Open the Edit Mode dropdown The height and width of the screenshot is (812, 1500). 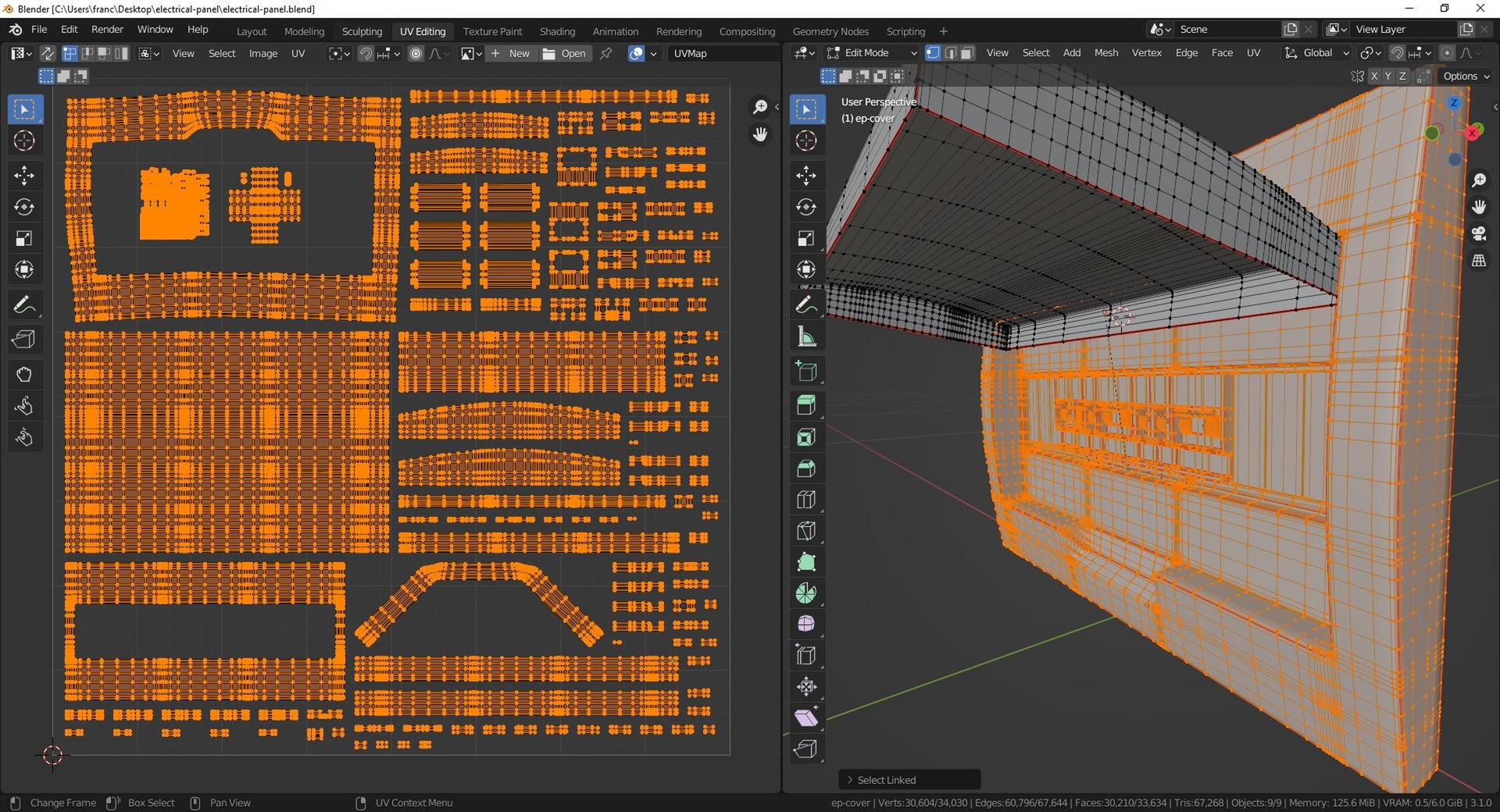tap(873, 53)
